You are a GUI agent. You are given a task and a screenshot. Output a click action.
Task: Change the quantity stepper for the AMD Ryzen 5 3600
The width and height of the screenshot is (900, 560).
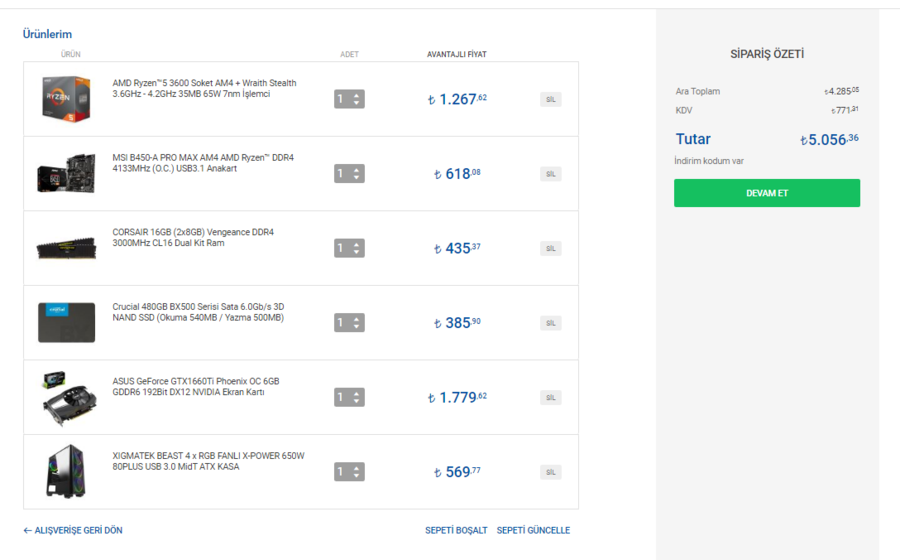tap(349, 99)
